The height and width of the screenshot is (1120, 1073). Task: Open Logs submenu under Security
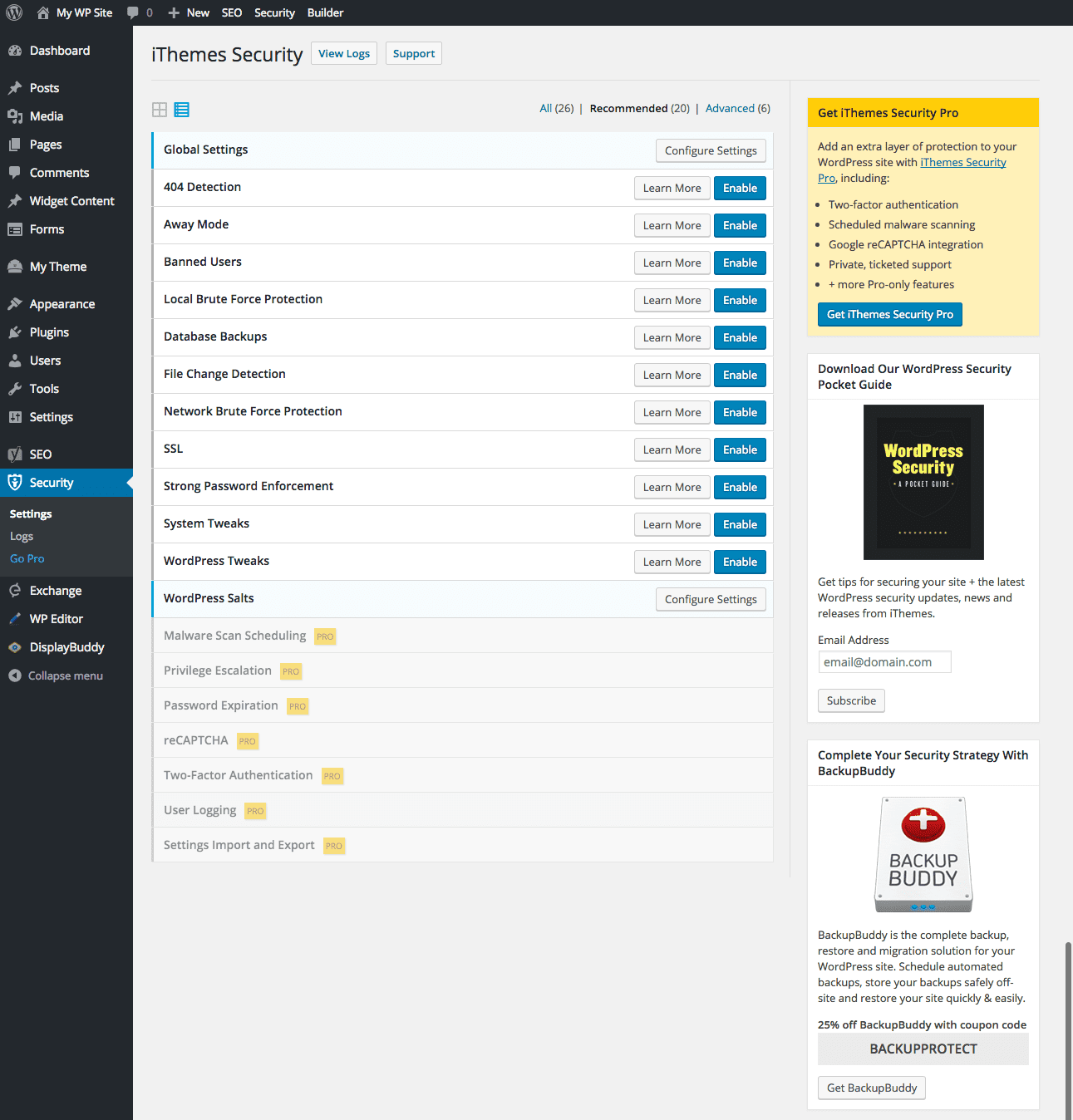[x=22, y=537]
